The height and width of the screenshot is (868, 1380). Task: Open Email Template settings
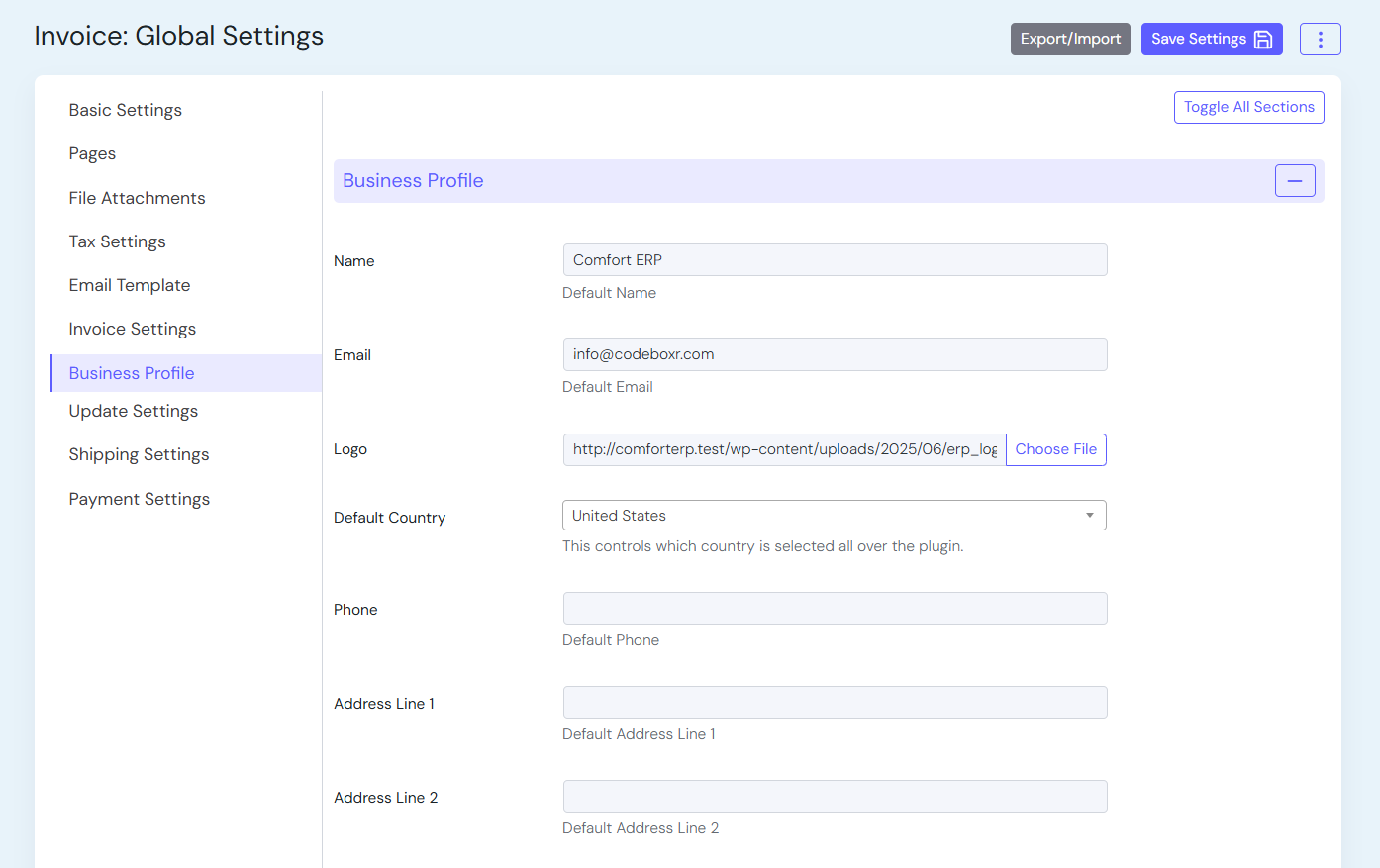coord(130,285)
